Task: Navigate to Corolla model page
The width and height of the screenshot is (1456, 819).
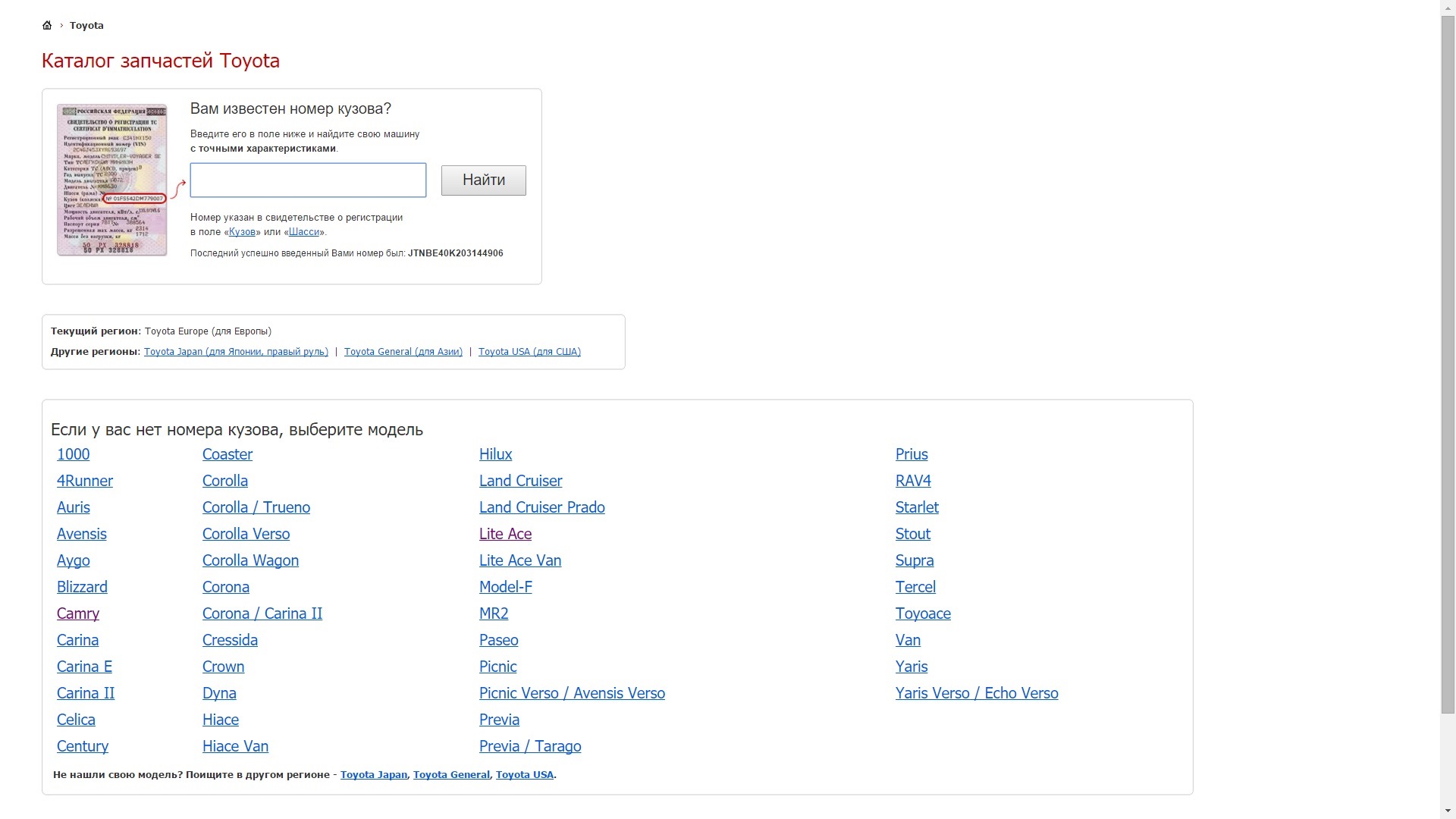Action: (x=225, y=480)
